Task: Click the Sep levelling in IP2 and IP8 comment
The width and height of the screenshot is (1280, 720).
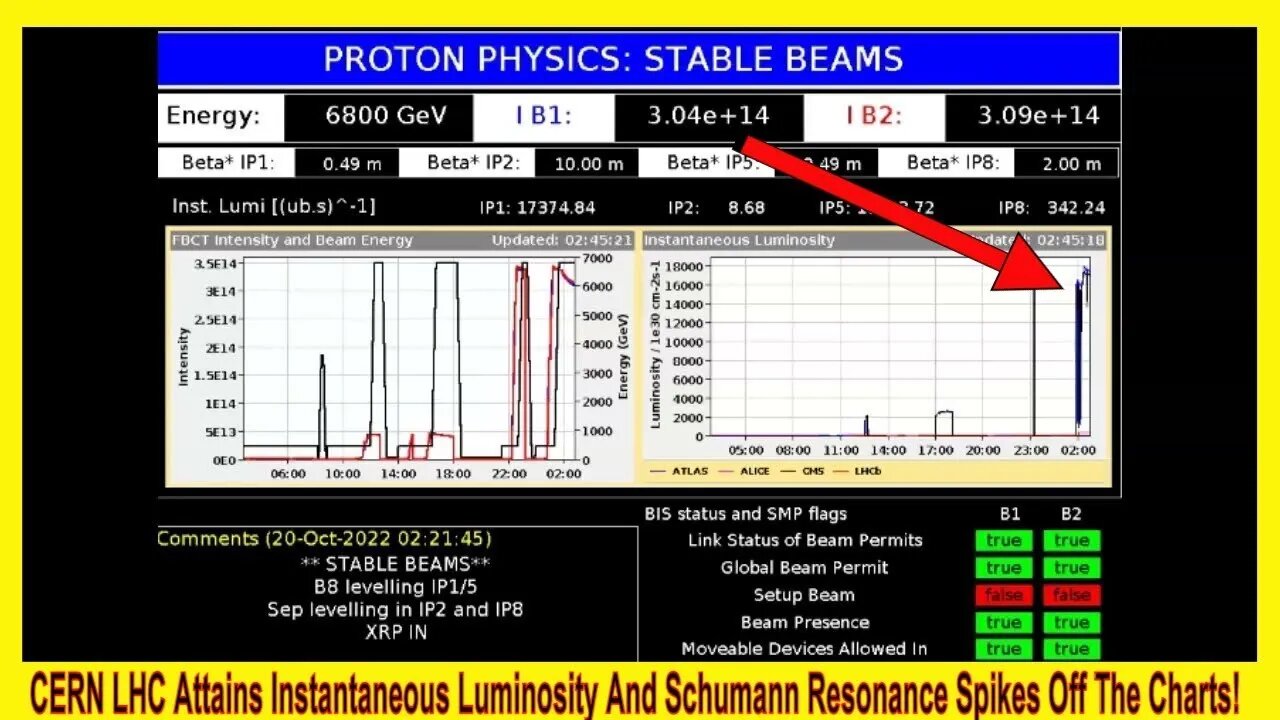Action: [395, 609]
